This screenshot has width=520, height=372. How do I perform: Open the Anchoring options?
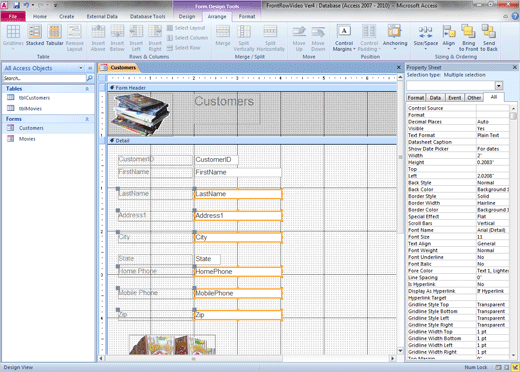pos(395,38)
